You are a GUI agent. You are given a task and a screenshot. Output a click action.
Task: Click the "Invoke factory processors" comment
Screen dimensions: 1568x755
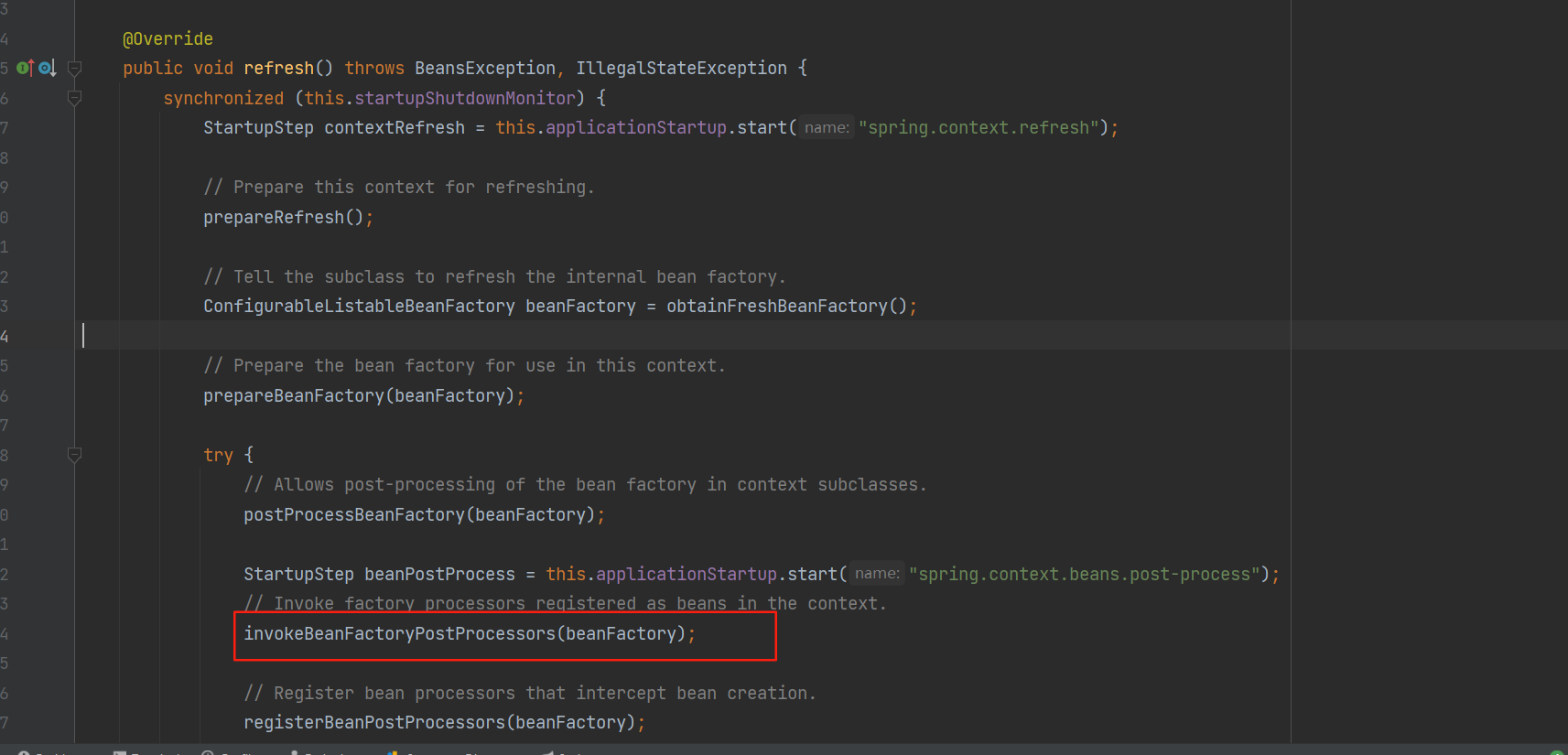[x=565, y=603]
